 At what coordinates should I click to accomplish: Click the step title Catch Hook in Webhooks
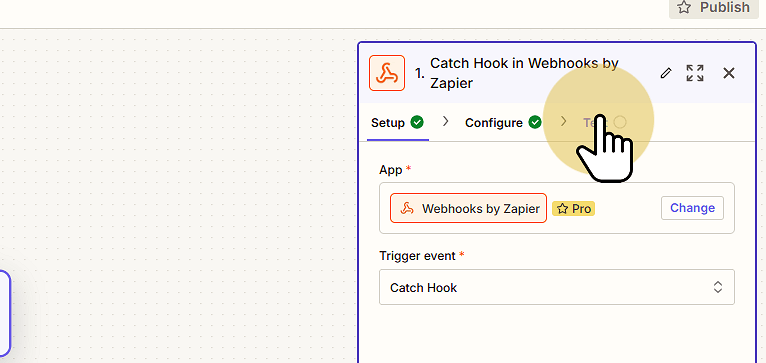pyautogui.click(x=524, y=73)
